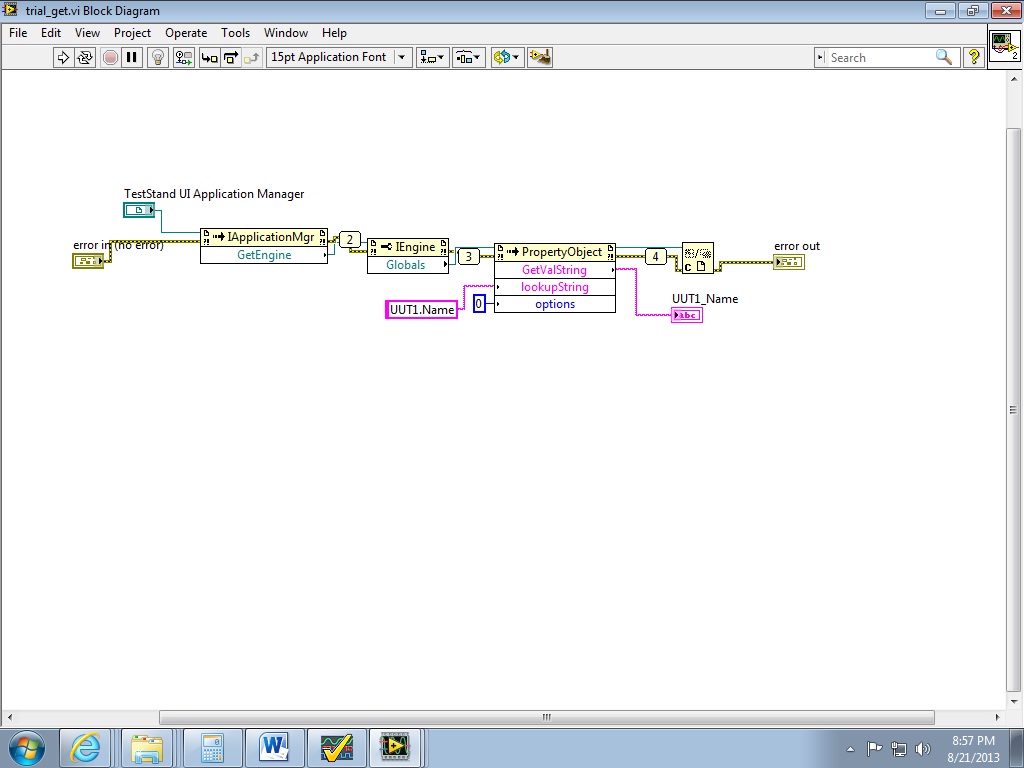Select the IApplicationMgr invoke node header
1024x768 pixels.
[264, 237]
